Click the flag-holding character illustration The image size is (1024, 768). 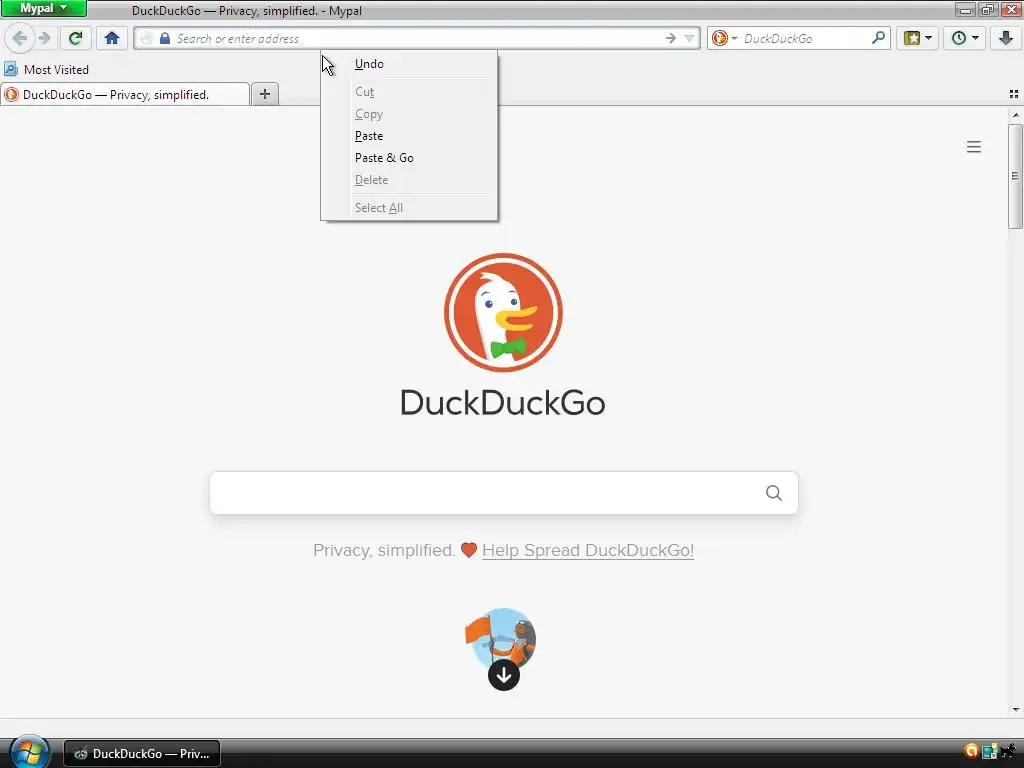pos(501,637)
